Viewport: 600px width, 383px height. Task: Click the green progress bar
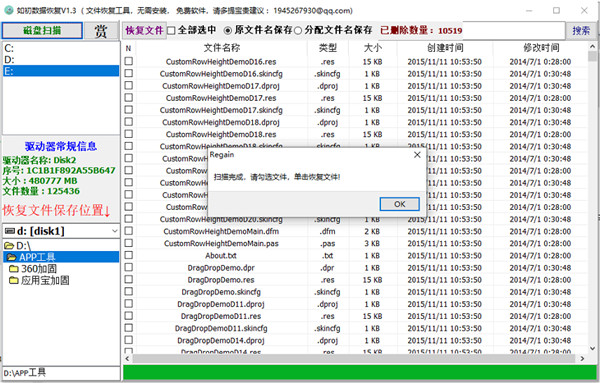(x=360, y=373)
